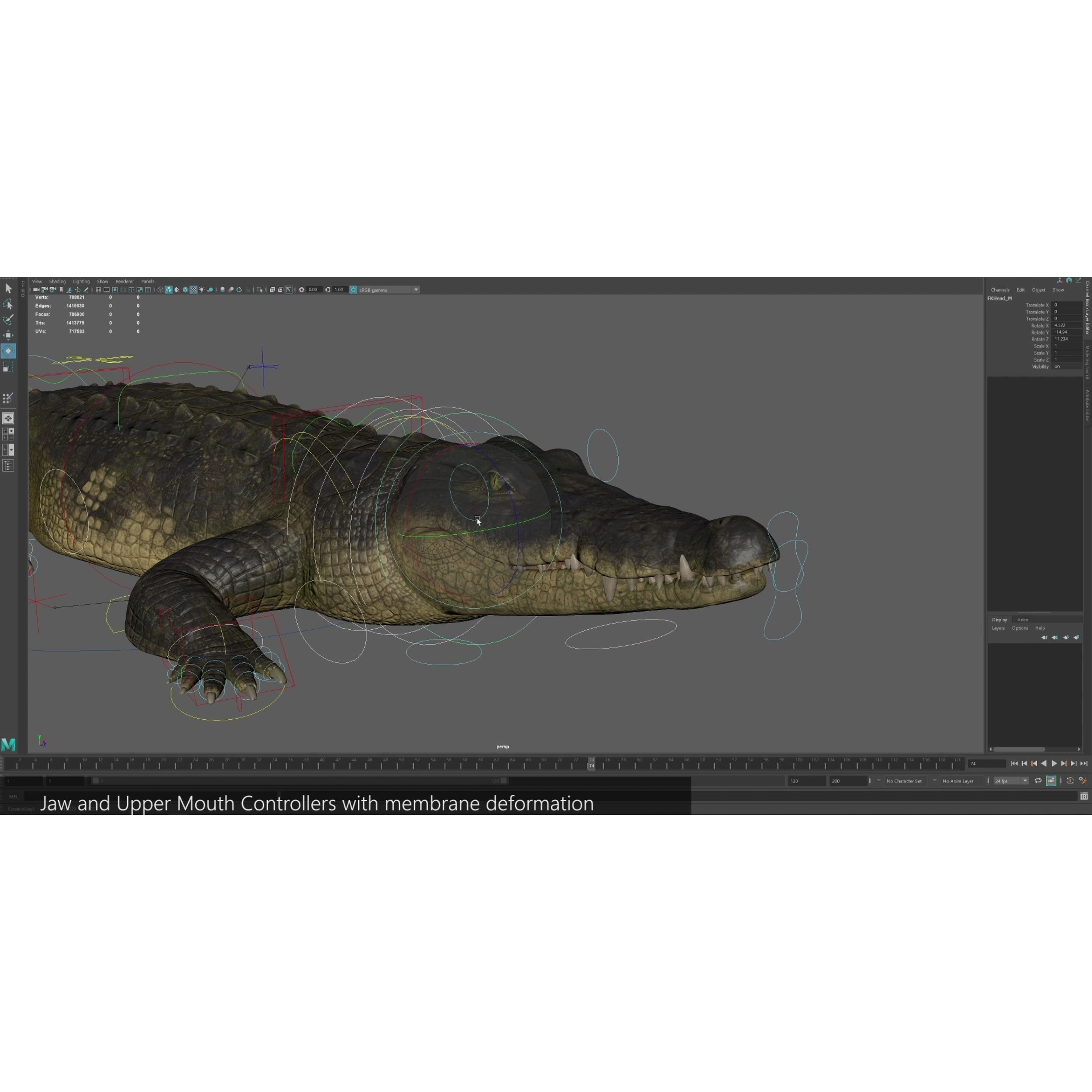Click the exposure reset icon

point(301,290)
